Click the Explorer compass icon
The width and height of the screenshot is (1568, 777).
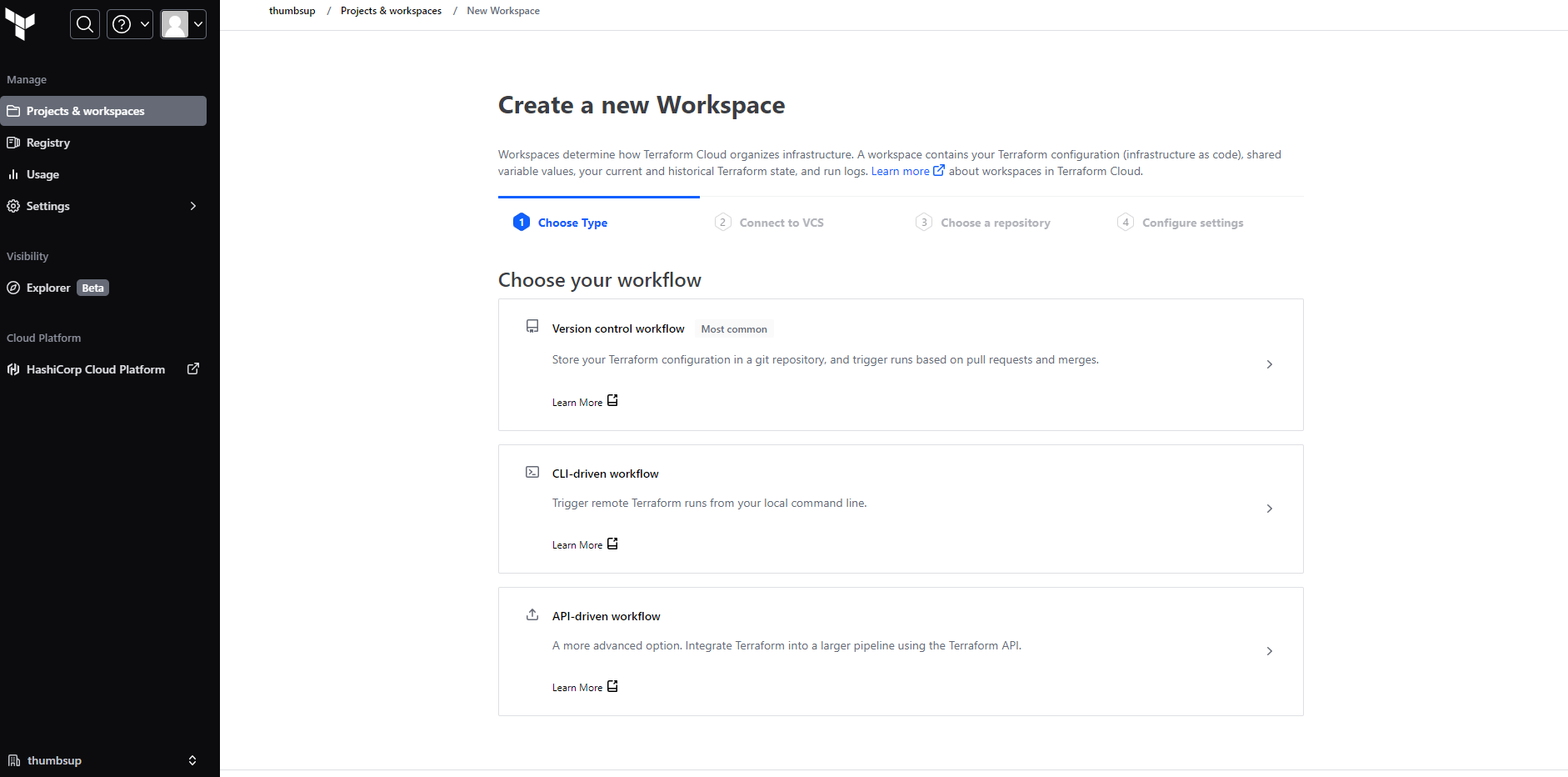pos(13,288)
